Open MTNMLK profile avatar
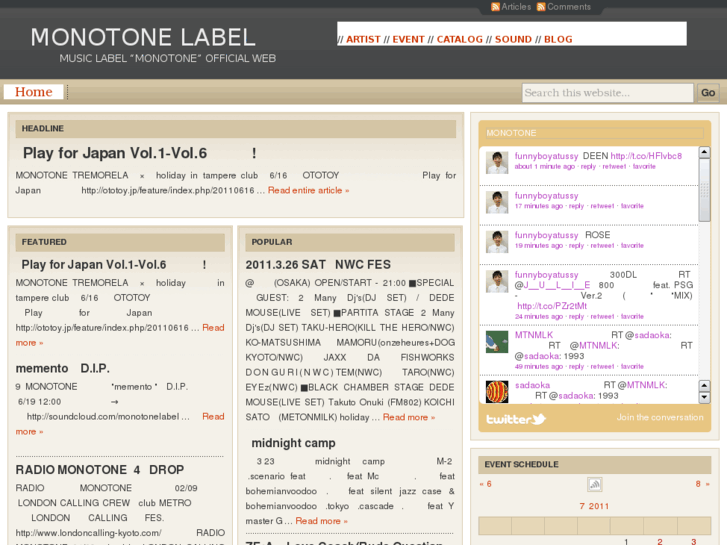Screen dimensions: 727x545 [497, 342]
